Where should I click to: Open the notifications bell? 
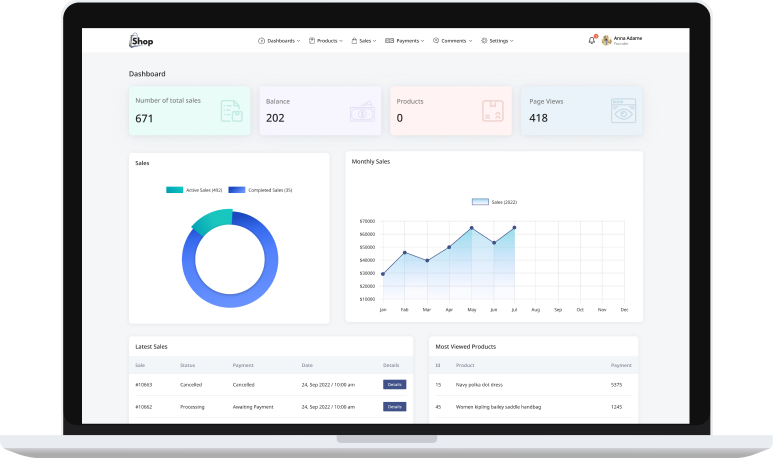coord(591,40)
